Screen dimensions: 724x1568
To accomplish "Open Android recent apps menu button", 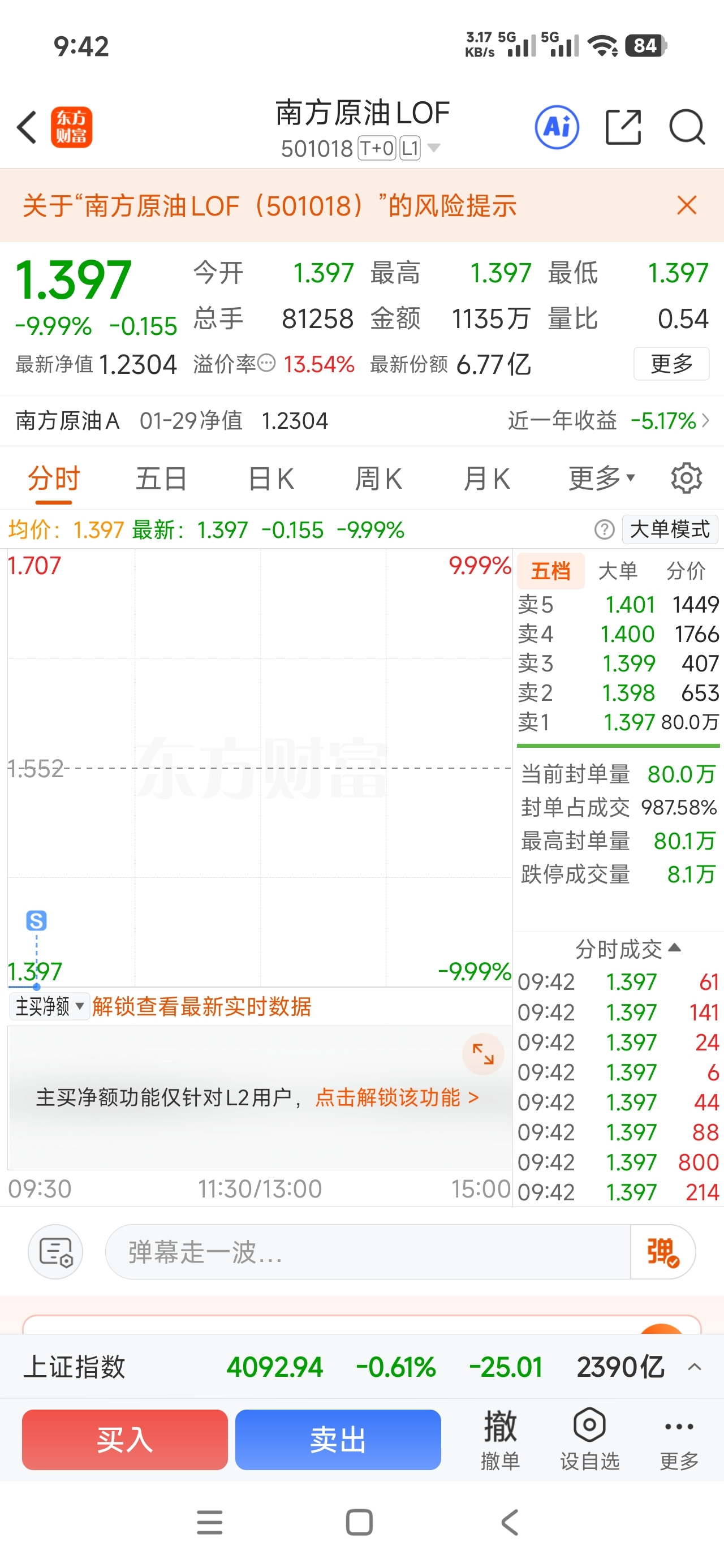I will (x=209, y=1522).
